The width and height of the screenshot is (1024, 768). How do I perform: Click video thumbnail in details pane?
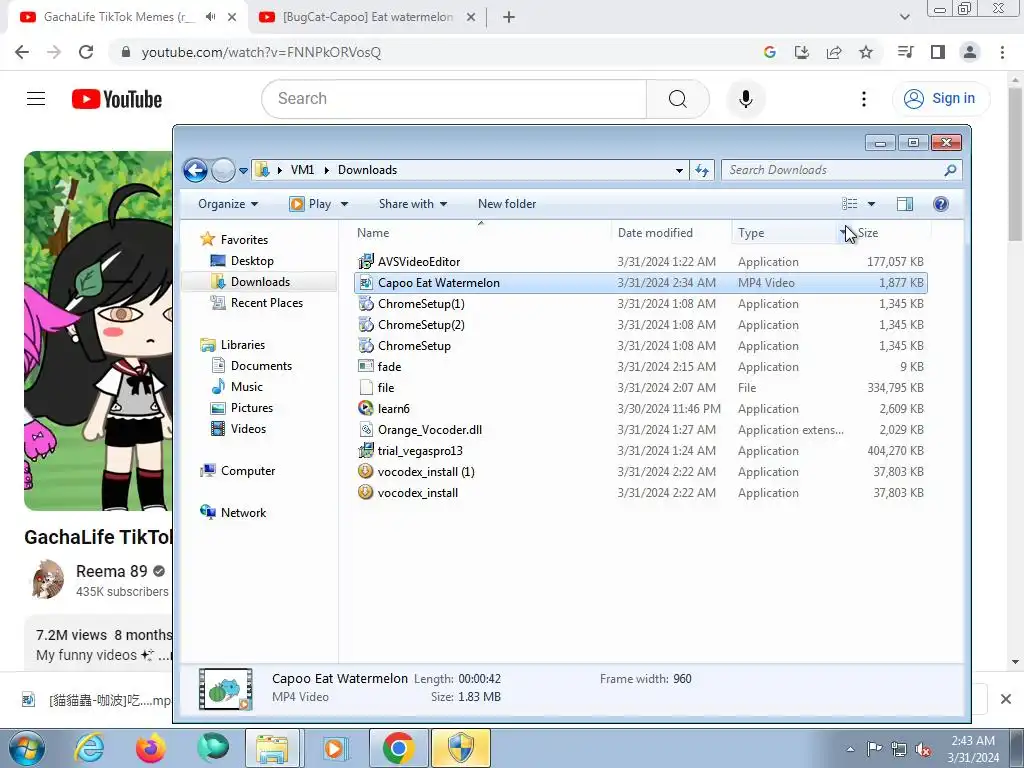tap(225, 689)
